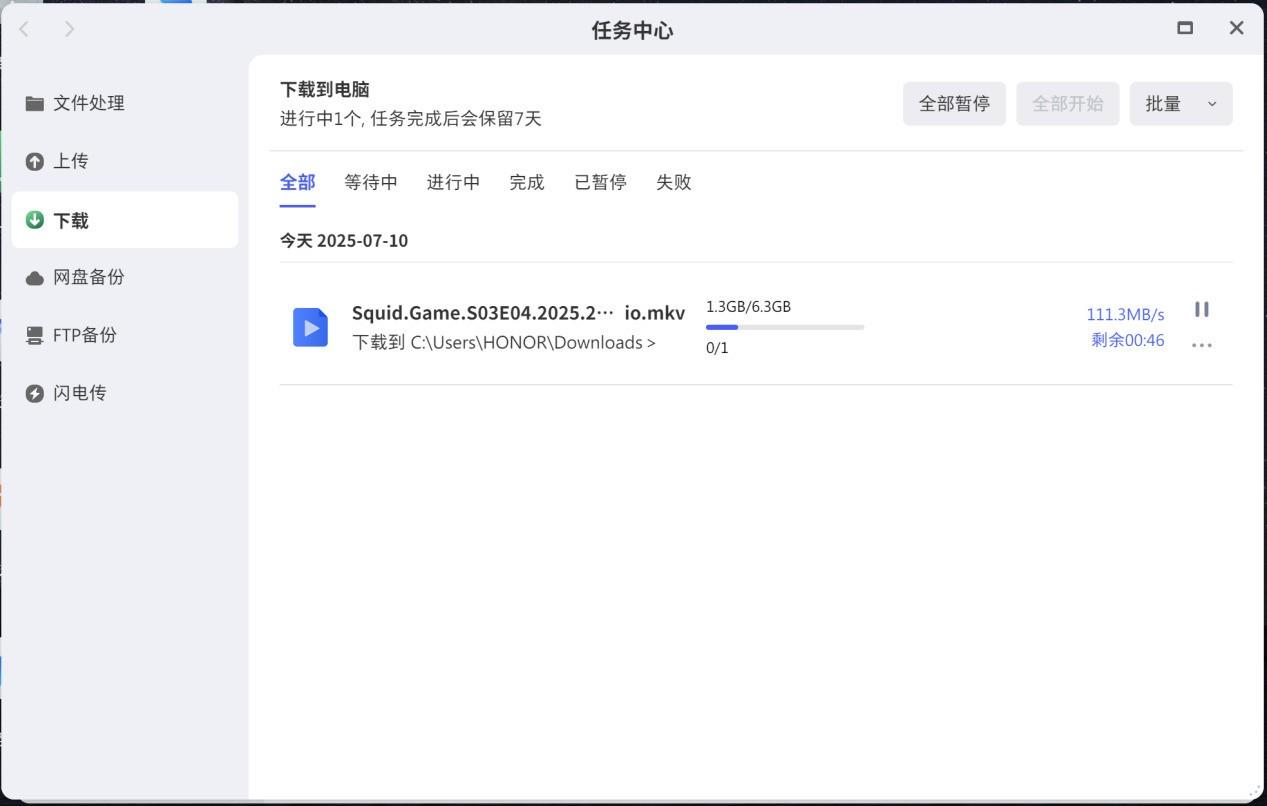Switch to the 等待中 tab
The image size is (1267, 806).
point(371,182)
